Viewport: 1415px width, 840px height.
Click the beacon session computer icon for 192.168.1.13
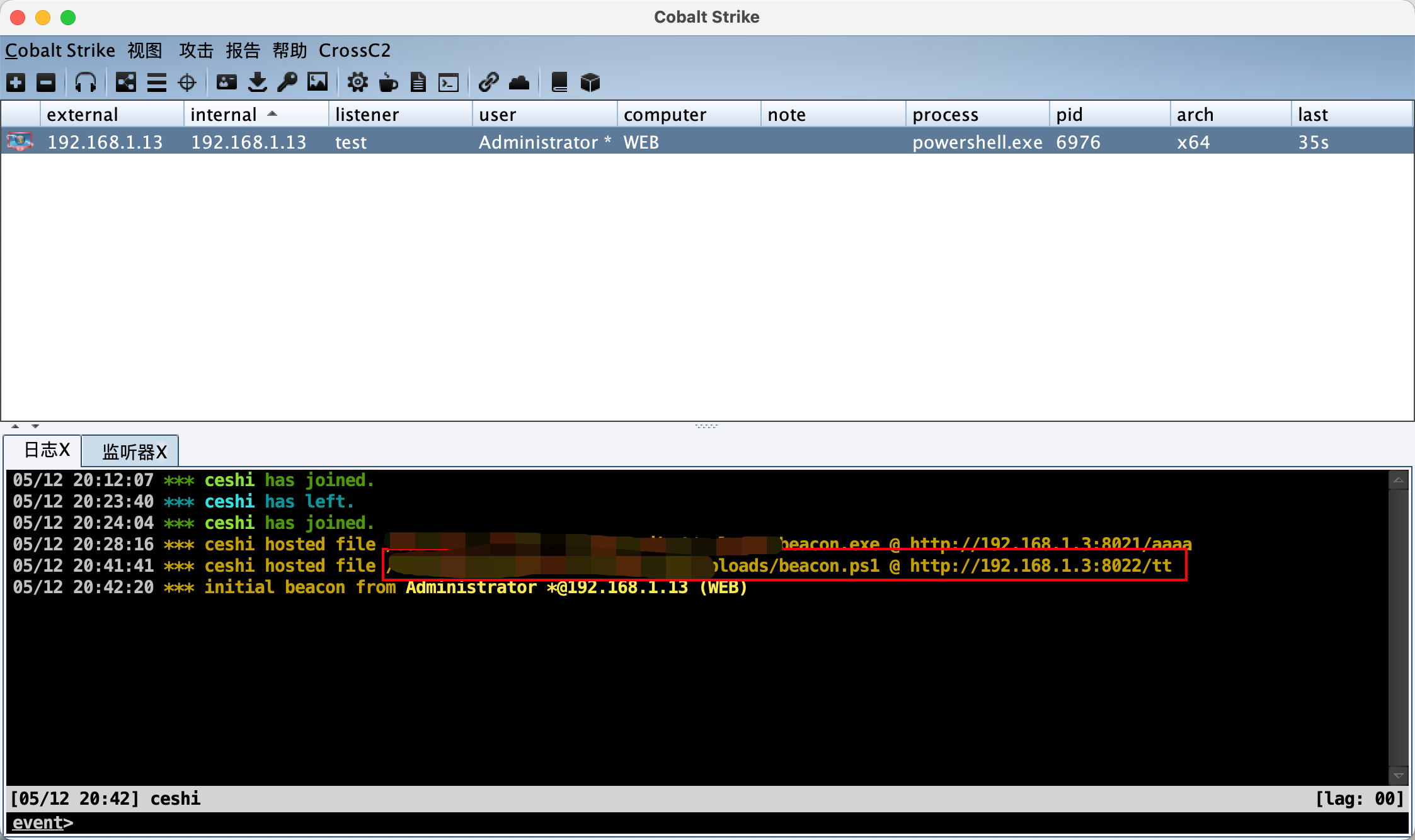coord(20,142)
